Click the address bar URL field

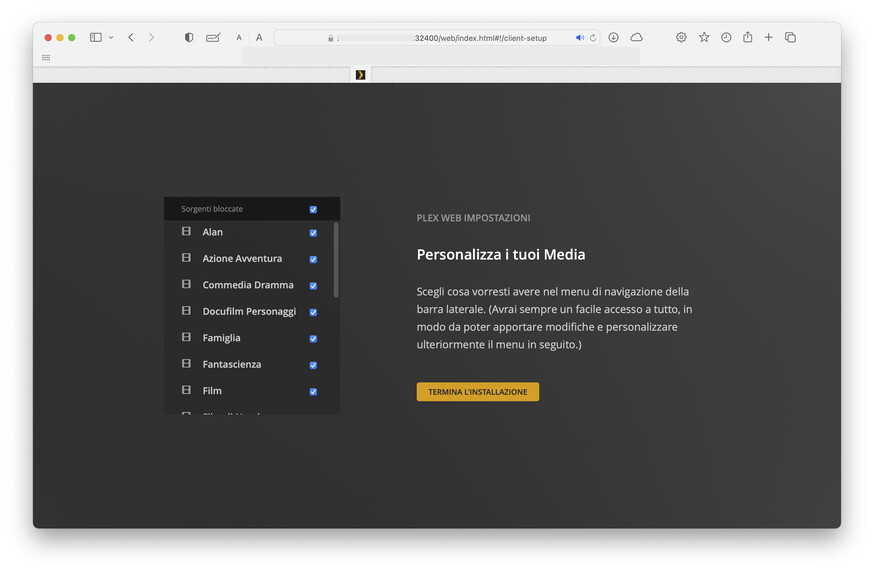[436, 38]
